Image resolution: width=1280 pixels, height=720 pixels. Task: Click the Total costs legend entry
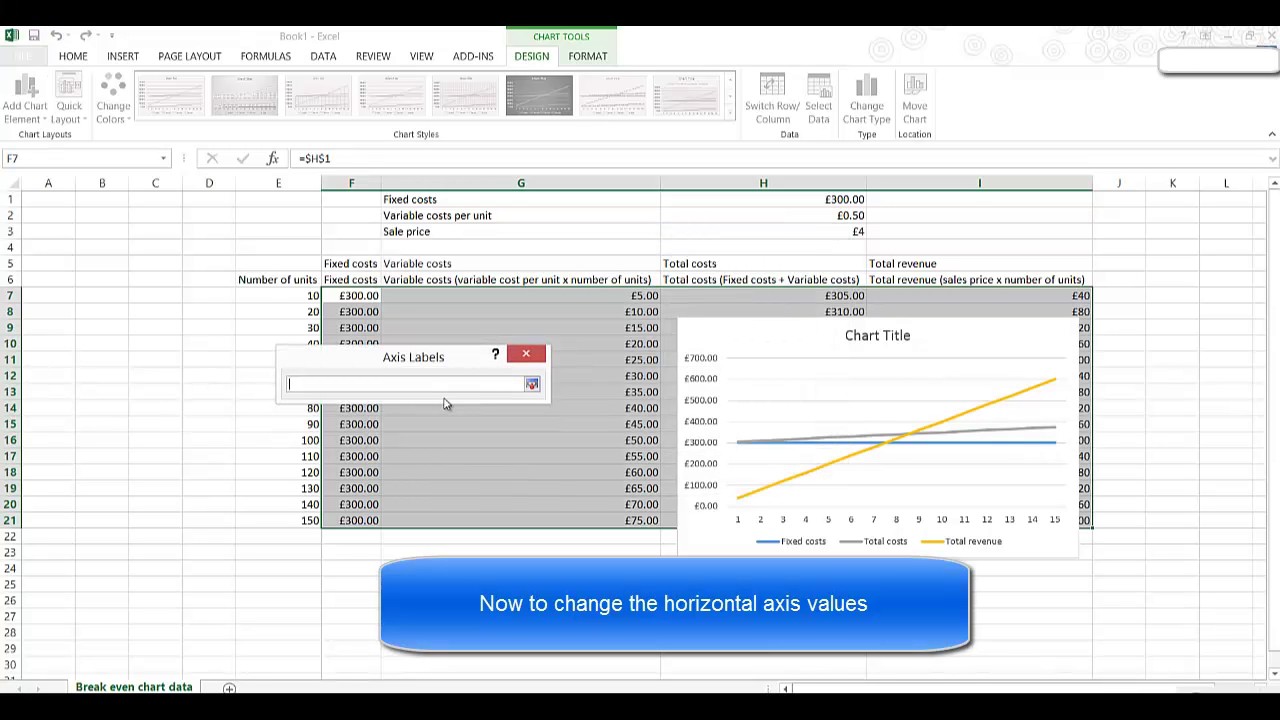[873, 541]
